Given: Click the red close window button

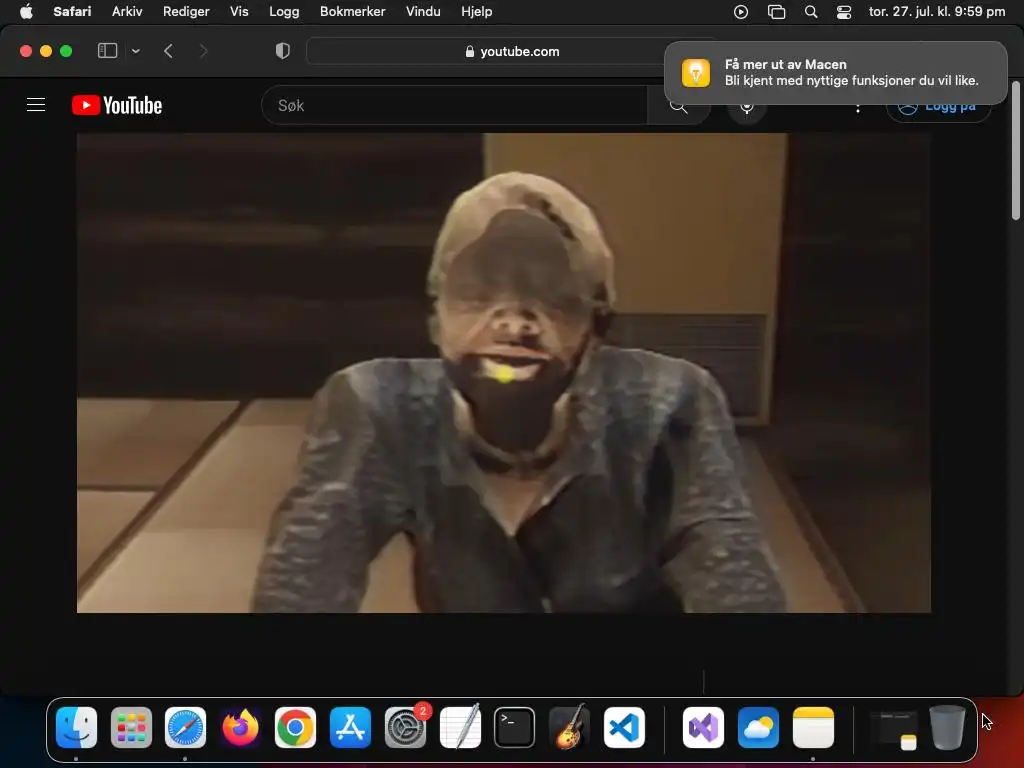Looking at the screenshot, I should coord(26,51).
